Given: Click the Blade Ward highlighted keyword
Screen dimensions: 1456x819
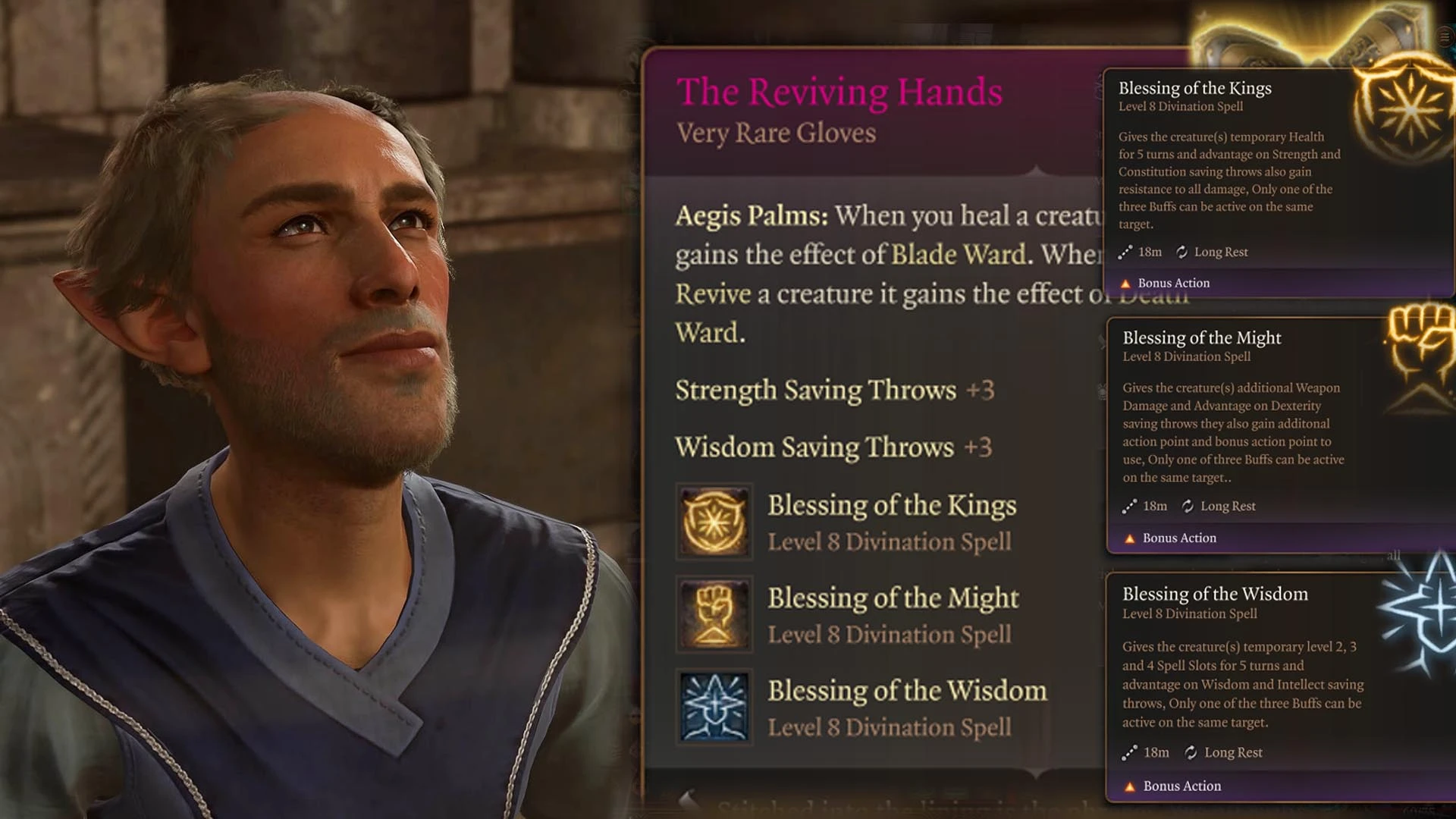Looking at the screenshot, I should (959, 254).
